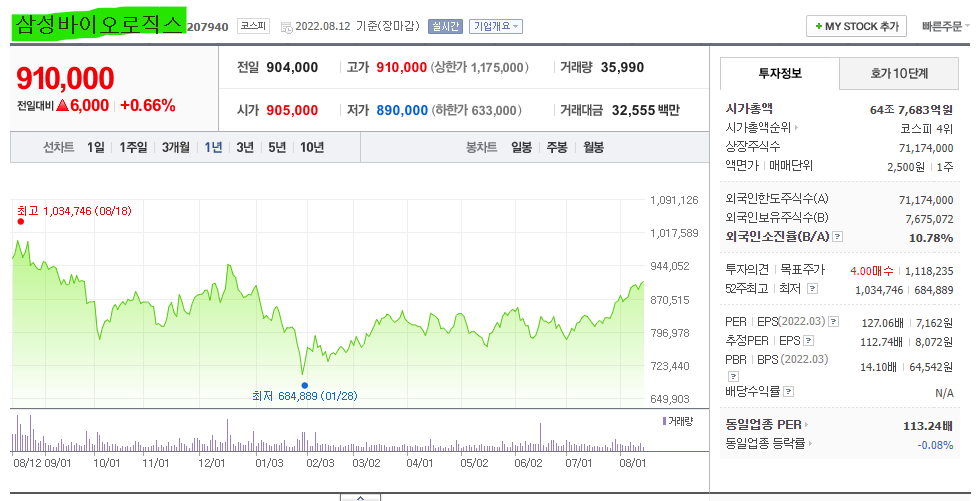Select the 주봉 candle chart
The image size is (980, 501).
coord(557,147)
